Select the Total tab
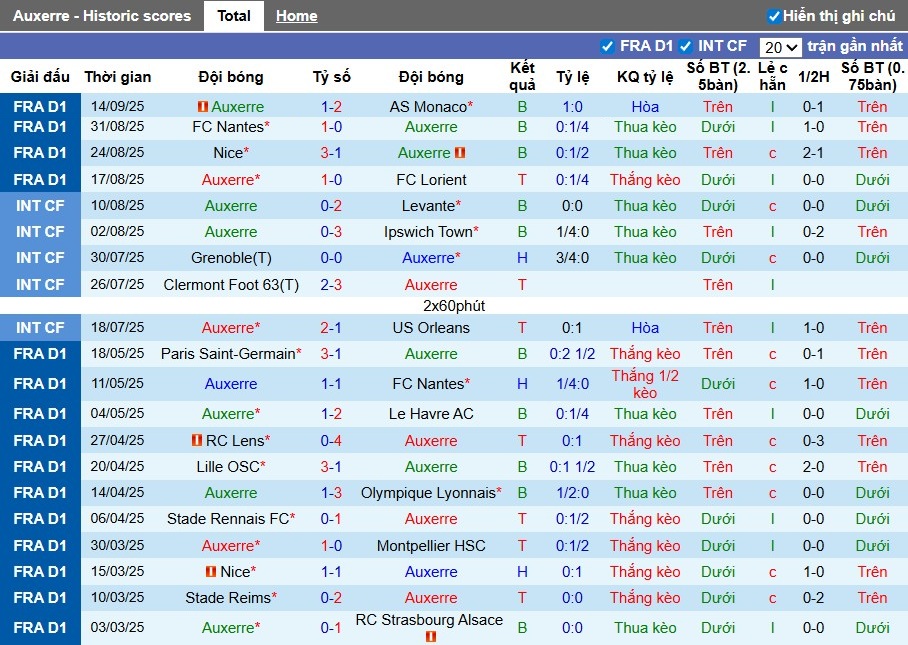This screenshot has height=645, width=908. tap(233, 15)
